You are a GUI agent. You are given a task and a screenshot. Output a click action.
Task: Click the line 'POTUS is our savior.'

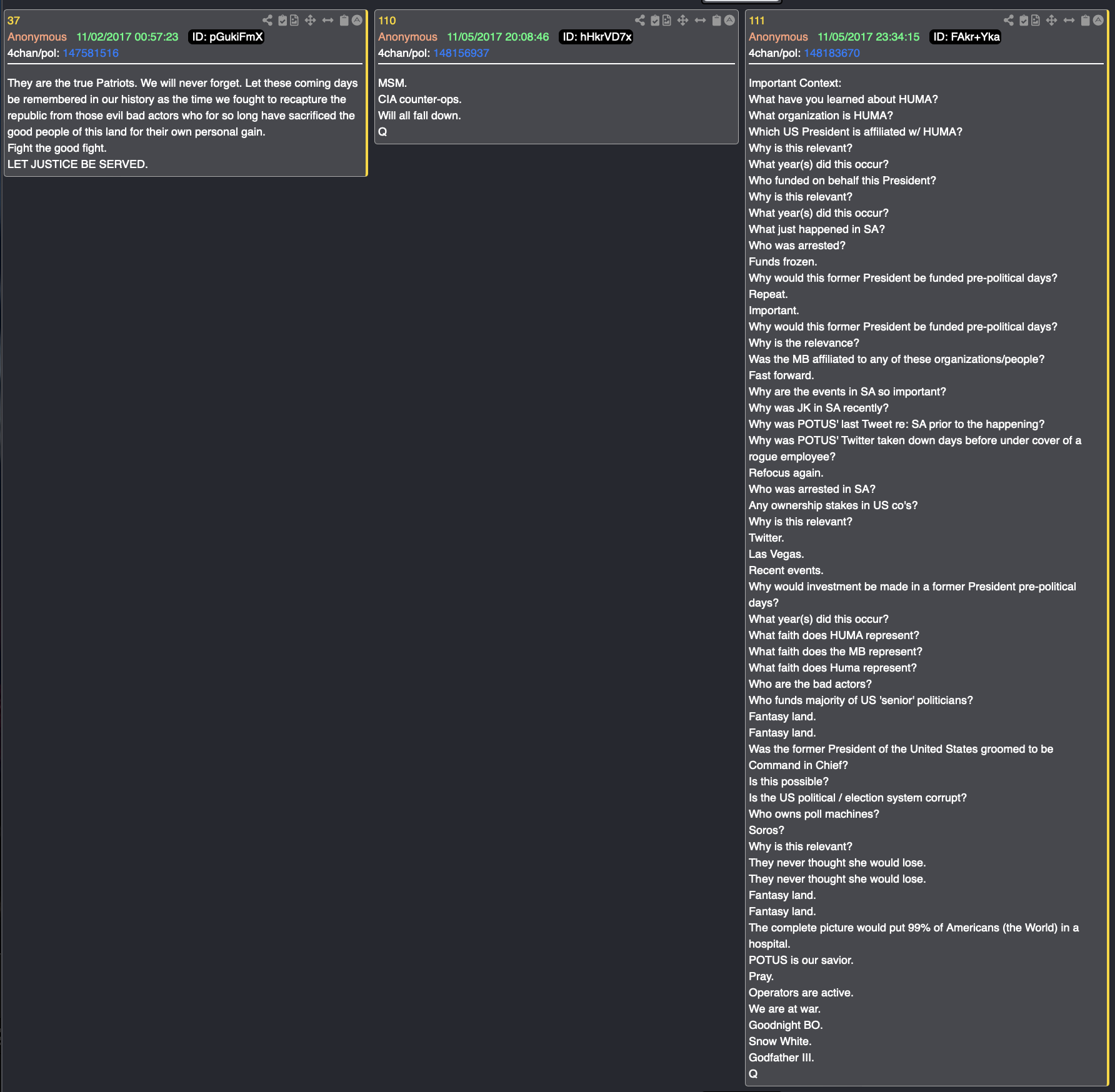click(x=801, y=960)
